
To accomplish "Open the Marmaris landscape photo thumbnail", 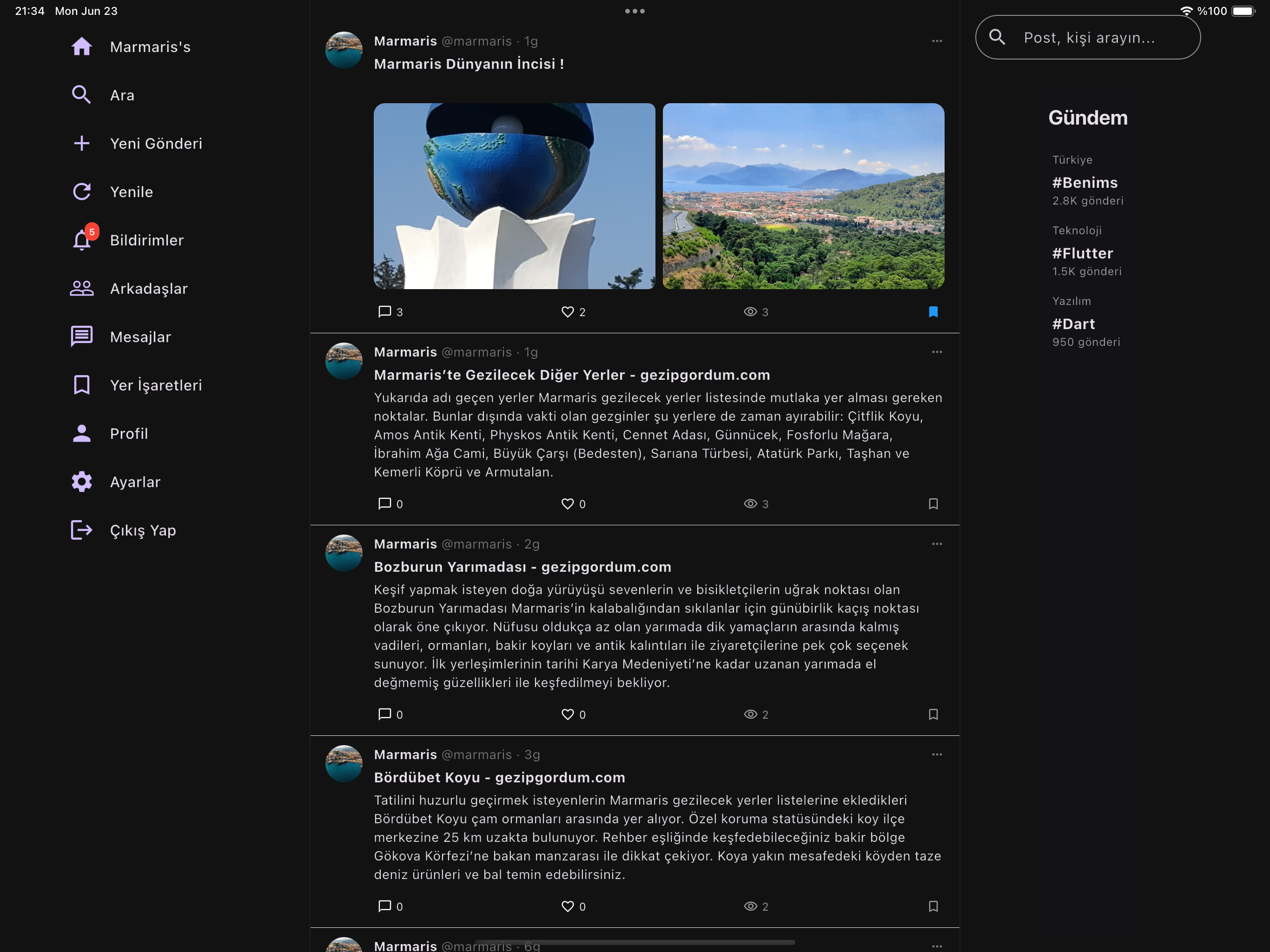I will pyautogui.click(x=803, y=196).
